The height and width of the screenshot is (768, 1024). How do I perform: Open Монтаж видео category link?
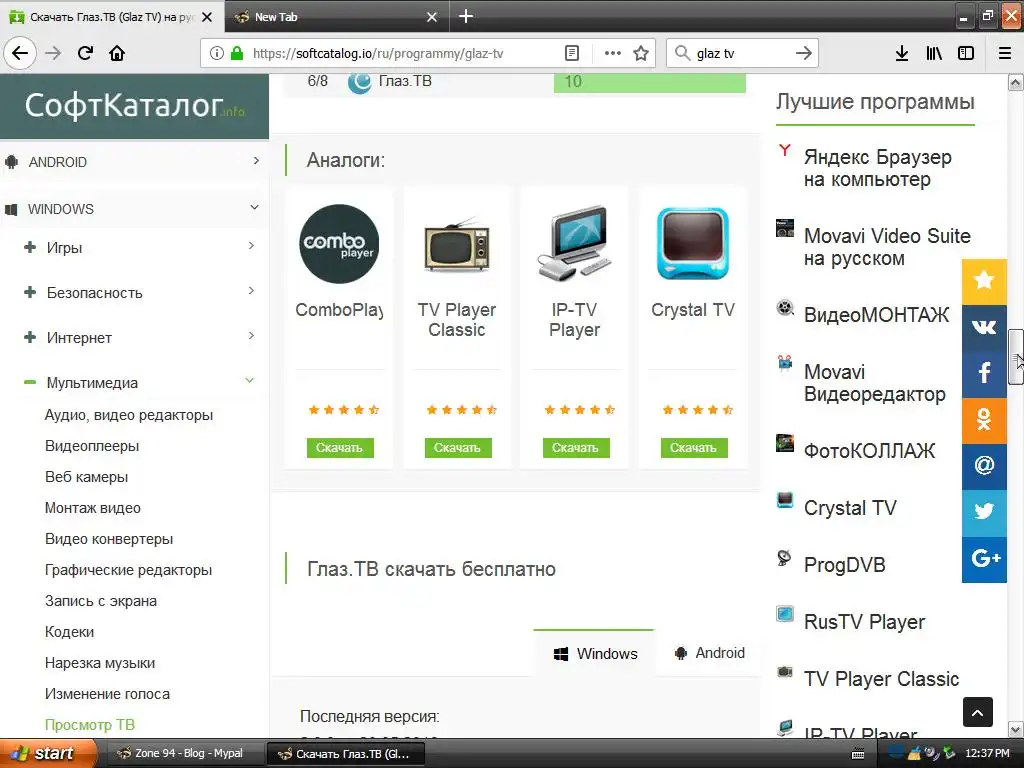(92, 508)
